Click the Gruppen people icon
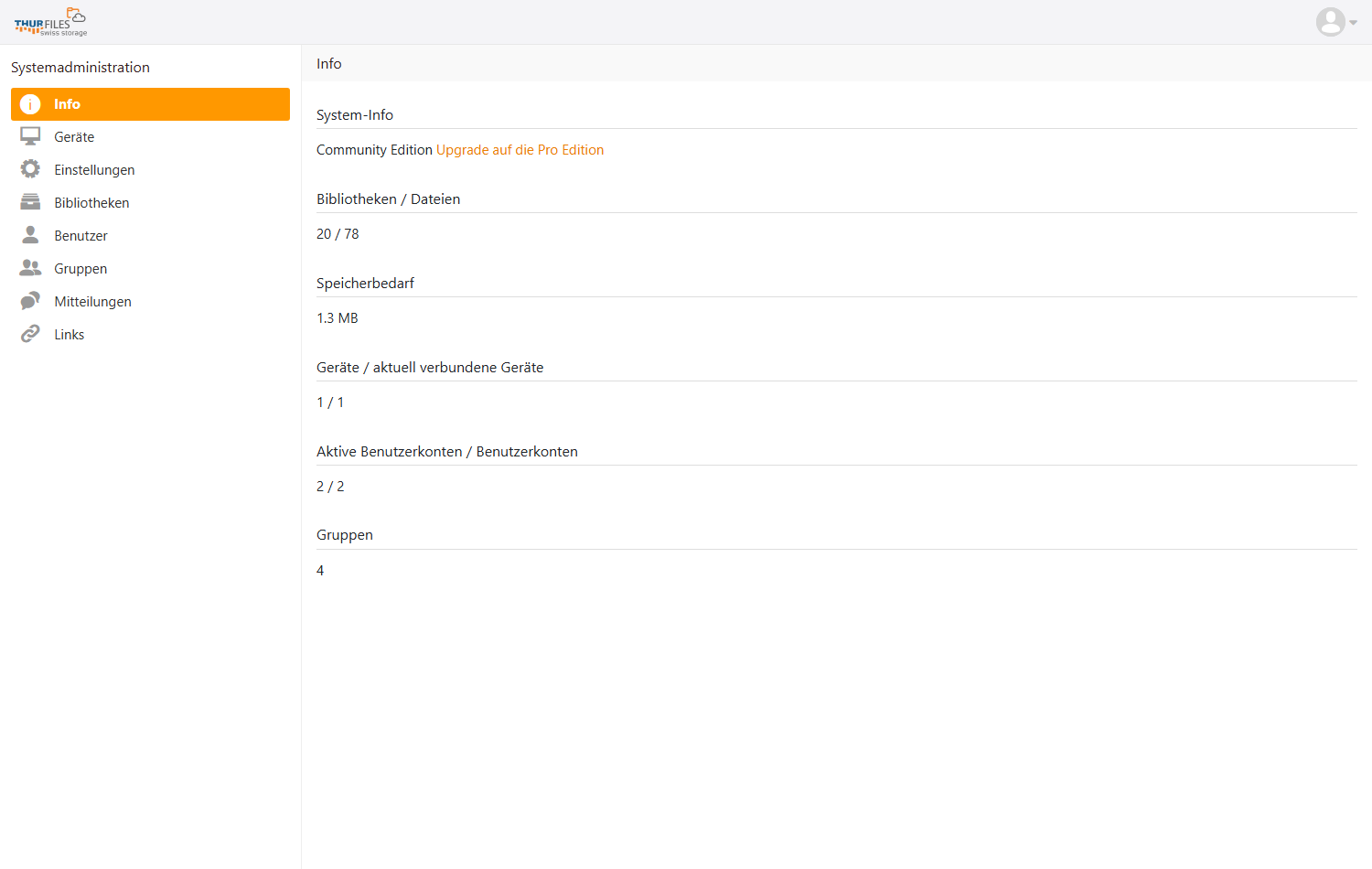Image resolution: width=1372 pixels, height=869 pixels. (30, 268)
